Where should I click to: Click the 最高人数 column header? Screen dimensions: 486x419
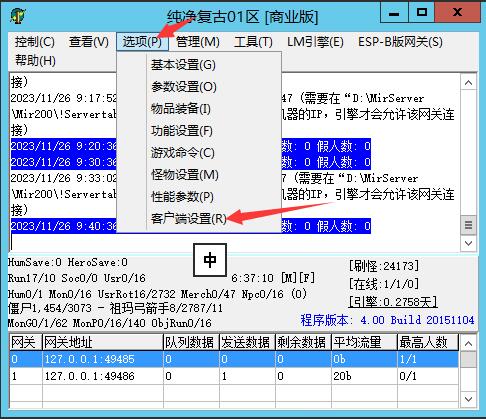[428, 342]
